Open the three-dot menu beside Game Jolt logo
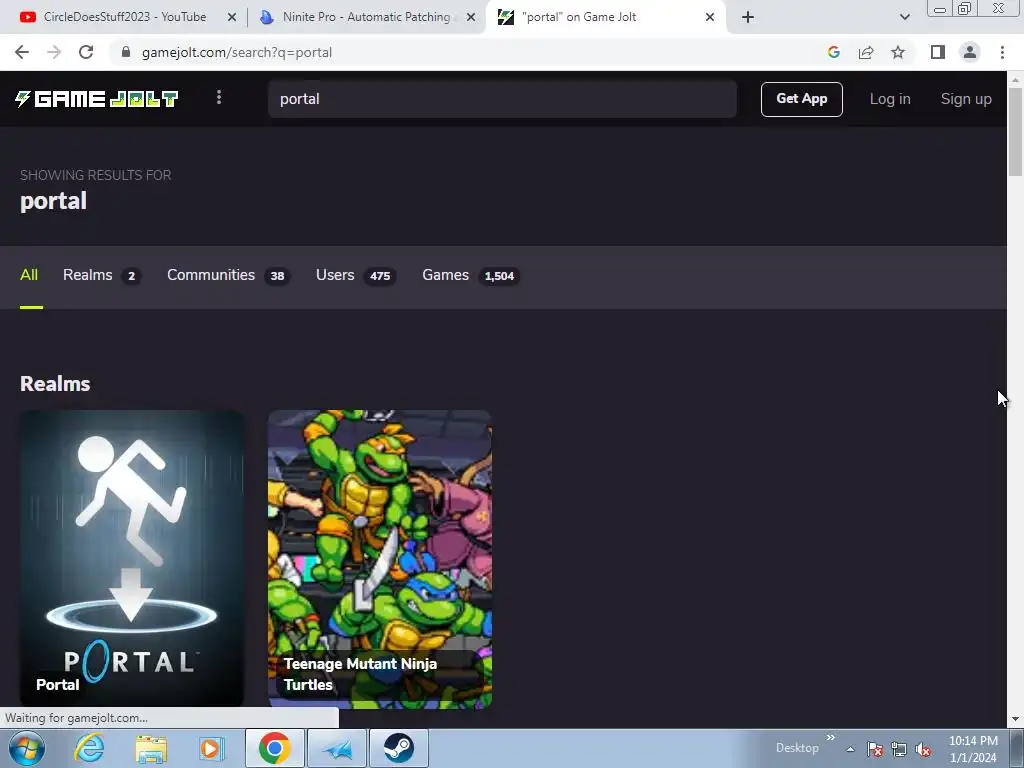 coord(219,97)
